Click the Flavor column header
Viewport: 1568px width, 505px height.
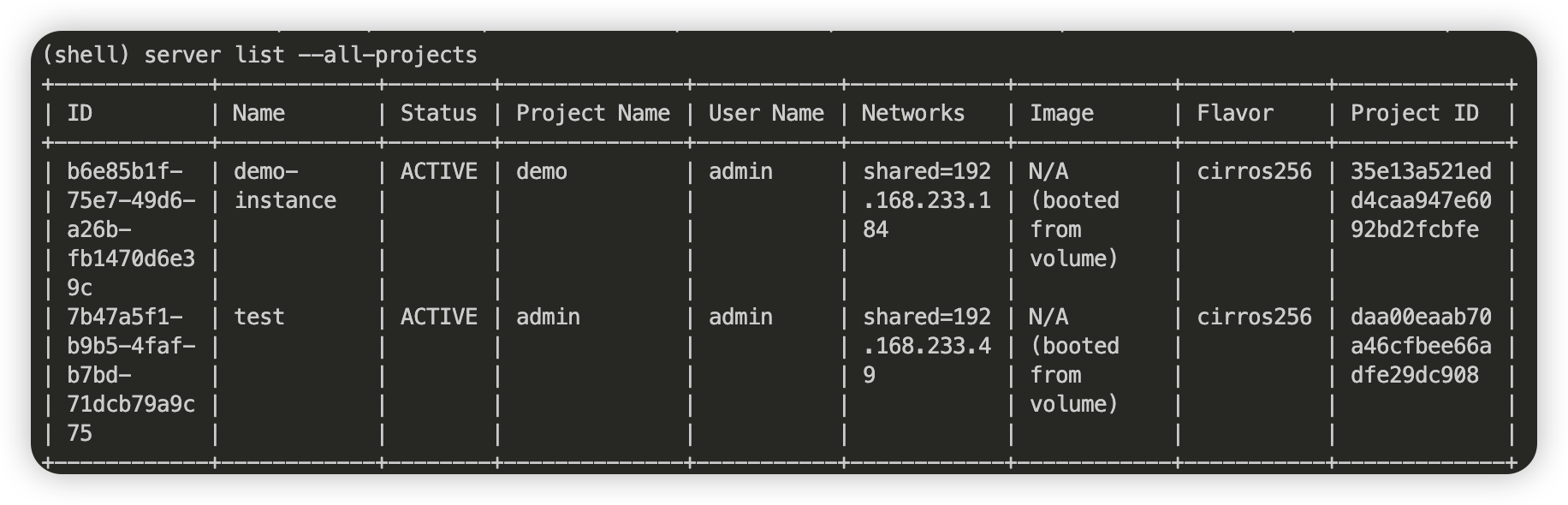(1235, 113)
